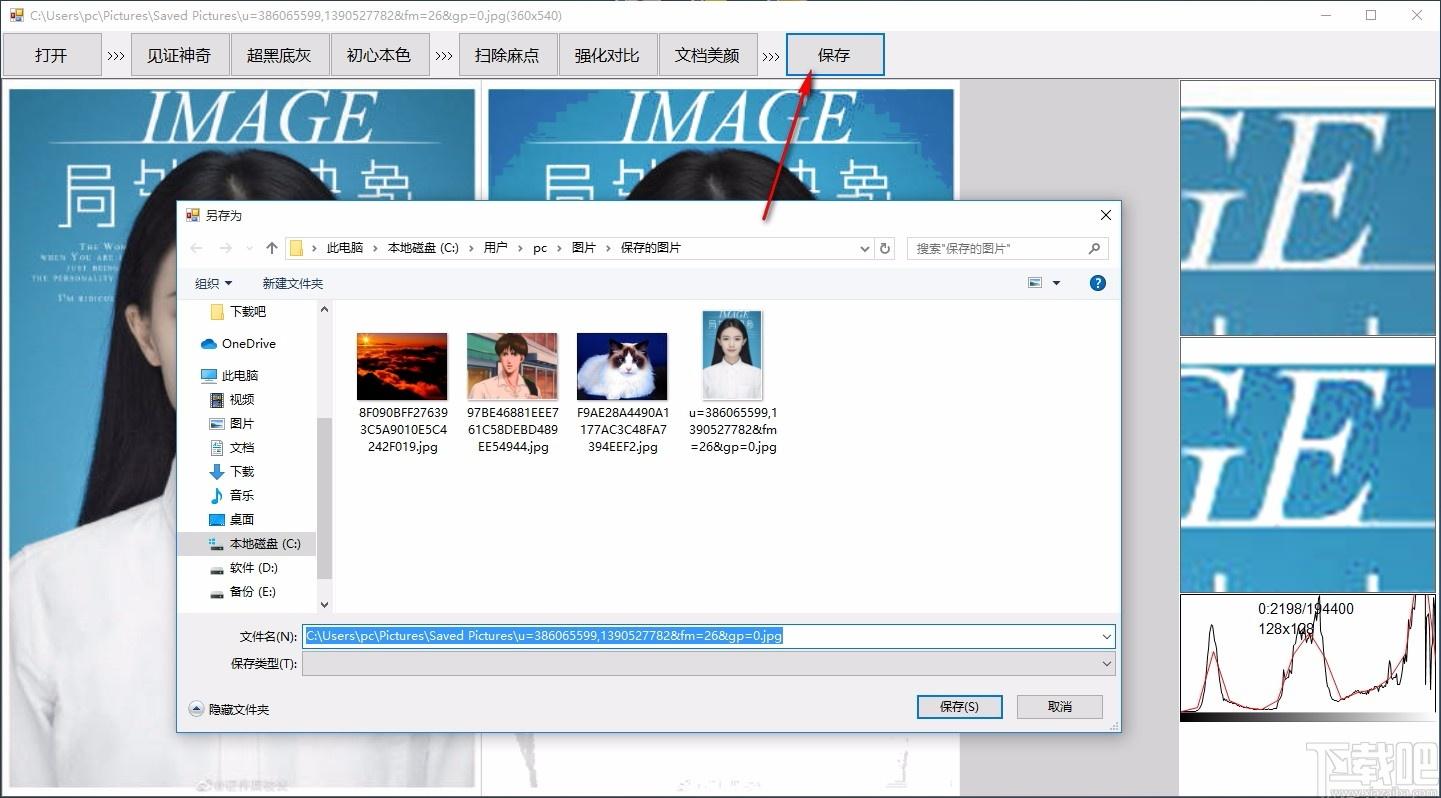The width and height of the screenshot is (1441, 798).
Task: Select the cat image F9AE28A4490A thumbnail
Action: point(622,367)
